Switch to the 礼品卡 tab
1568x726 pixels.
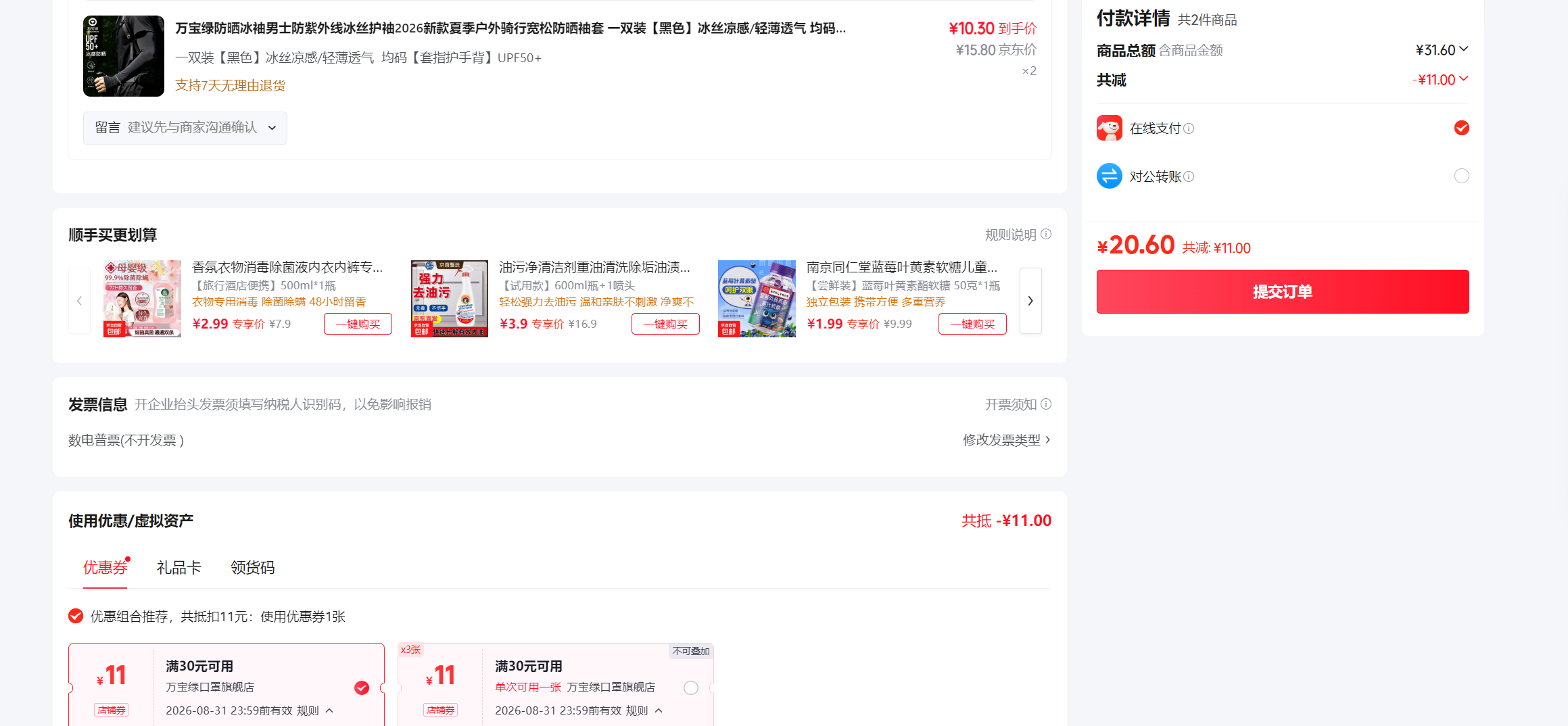(x=179, y=568)
